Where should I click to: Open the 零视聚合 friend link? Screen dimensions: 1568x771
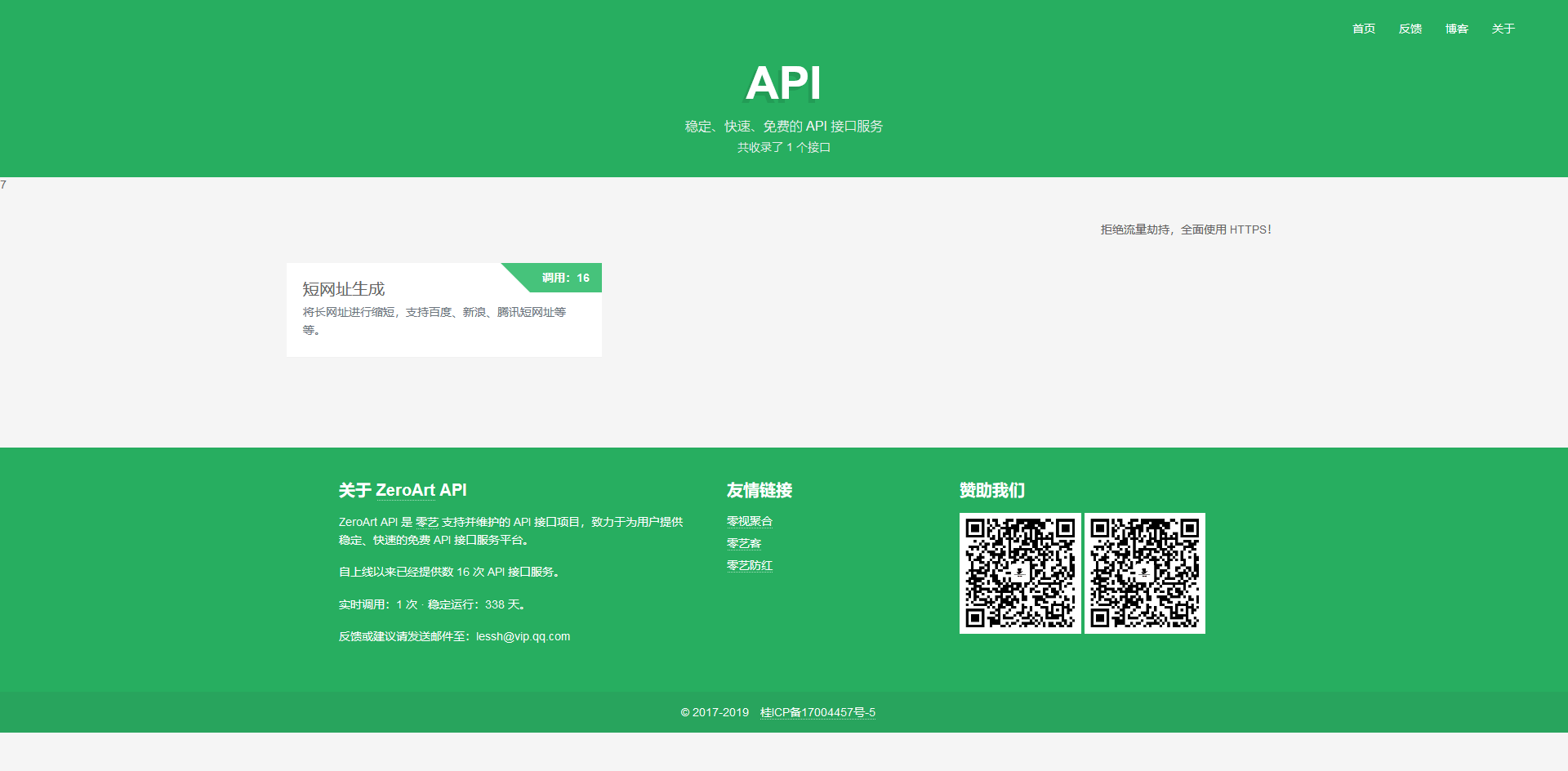[x=749, y=521]
